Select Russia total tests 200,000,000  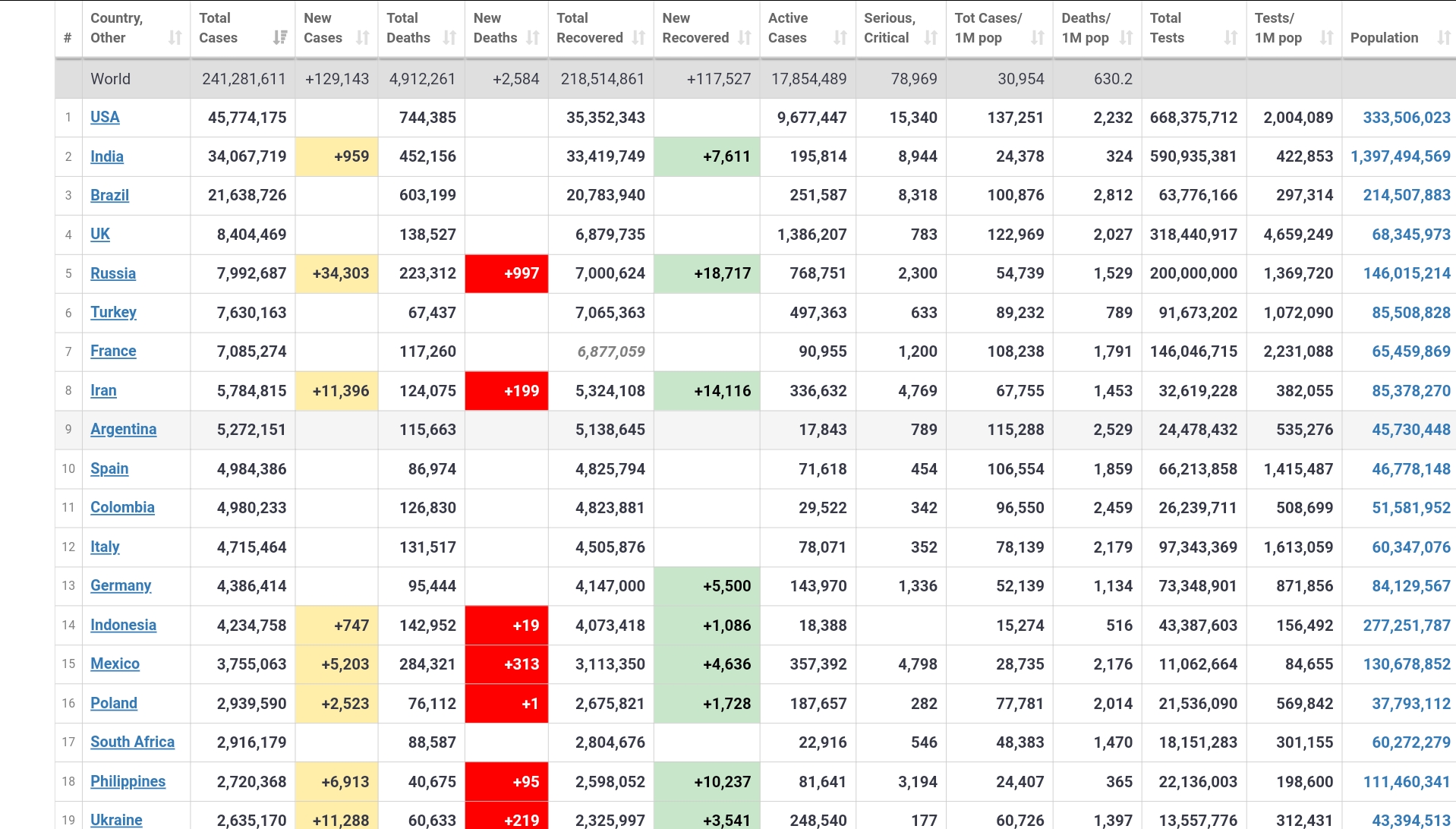[1193, 273]
